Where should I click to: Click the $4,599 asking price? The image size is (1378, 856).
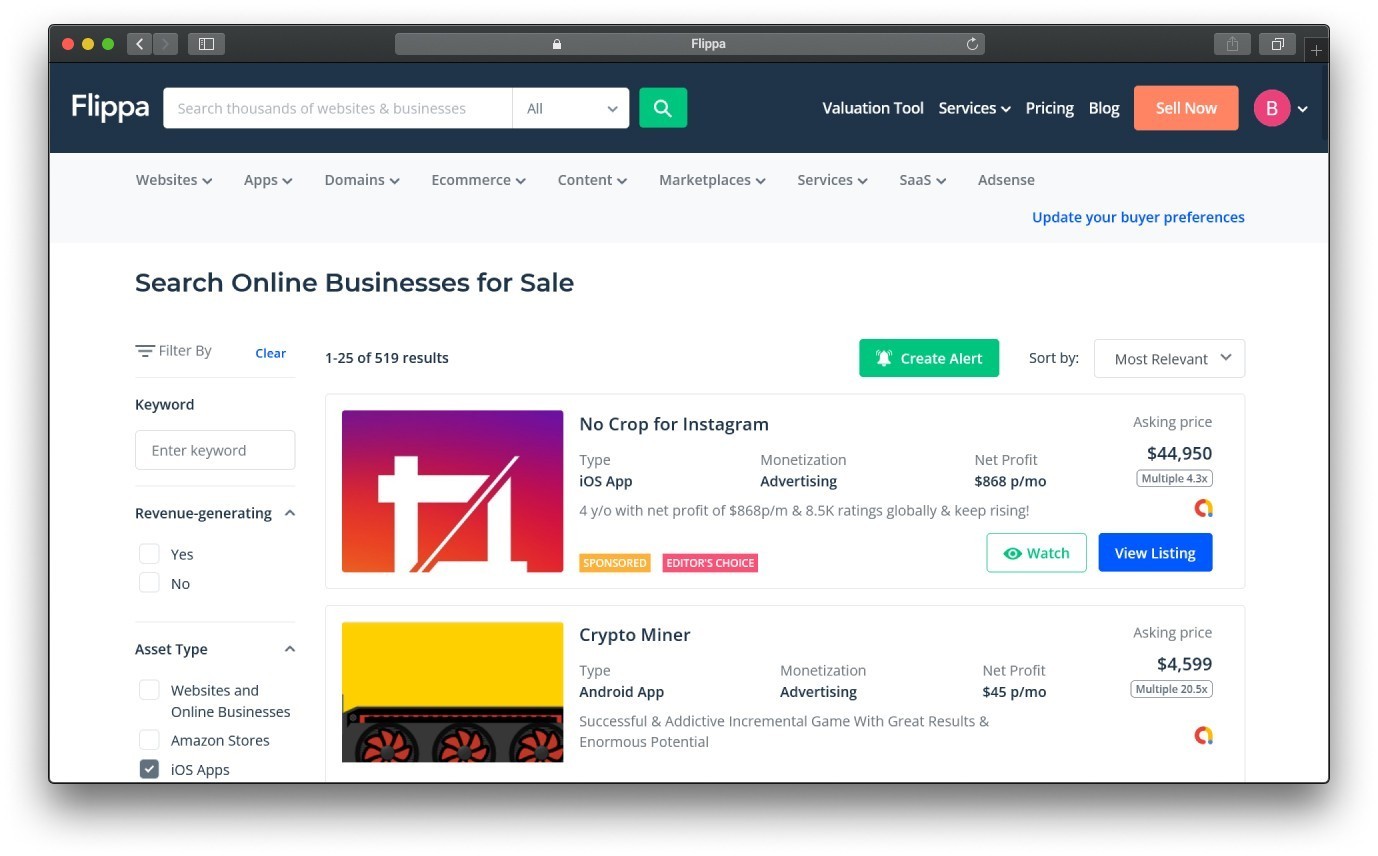[x=1185, y=664]
